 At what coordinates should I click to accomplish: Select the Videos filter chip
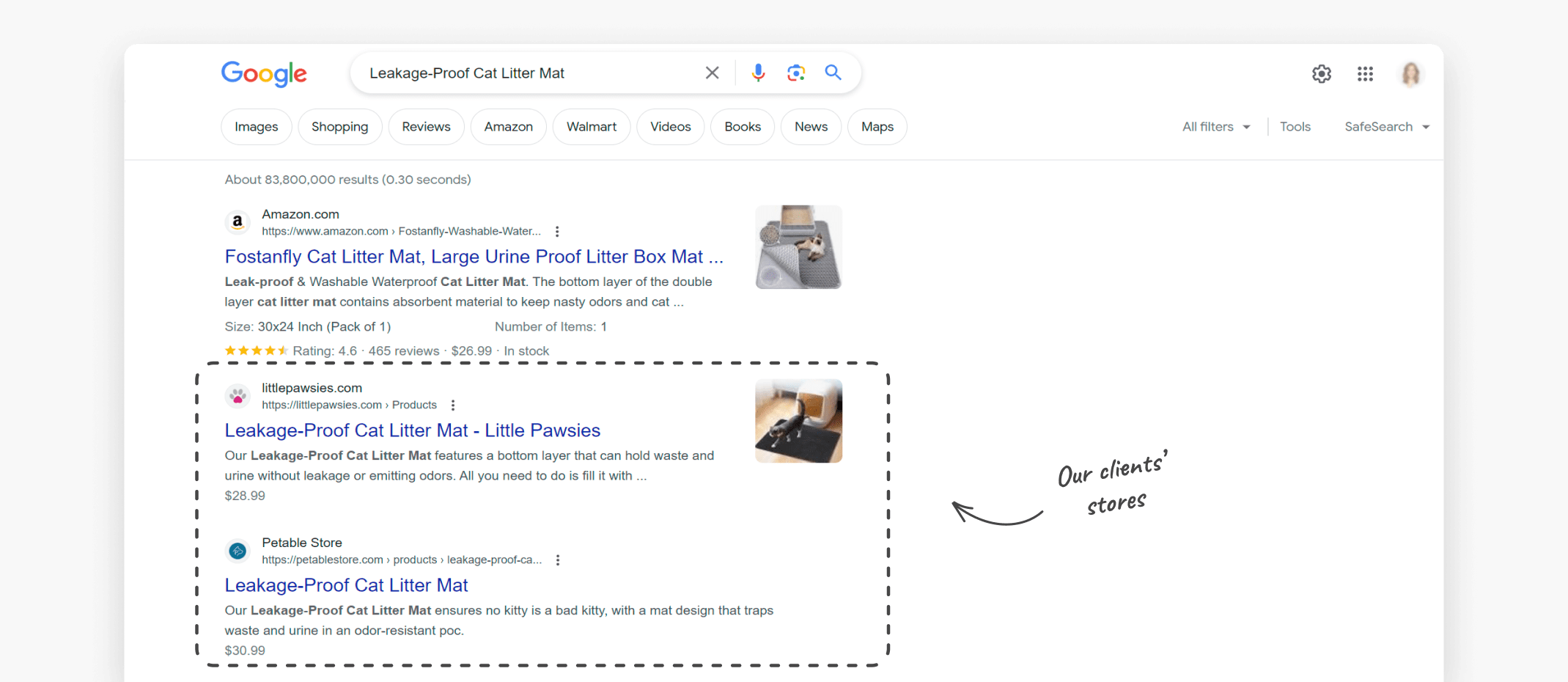click(670, 127)
